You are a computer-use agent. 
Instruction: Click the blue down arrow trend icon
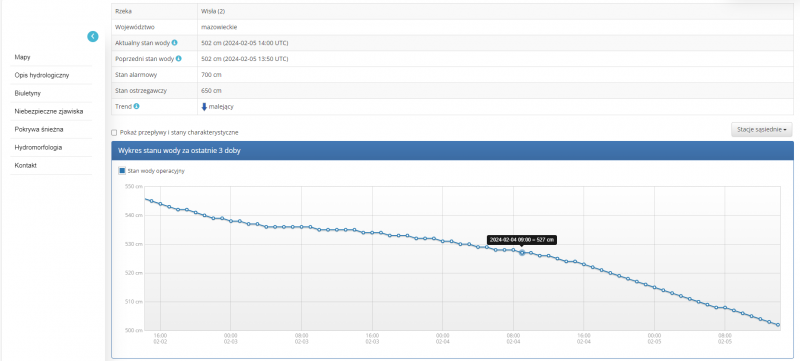click(x=205, y=107)
